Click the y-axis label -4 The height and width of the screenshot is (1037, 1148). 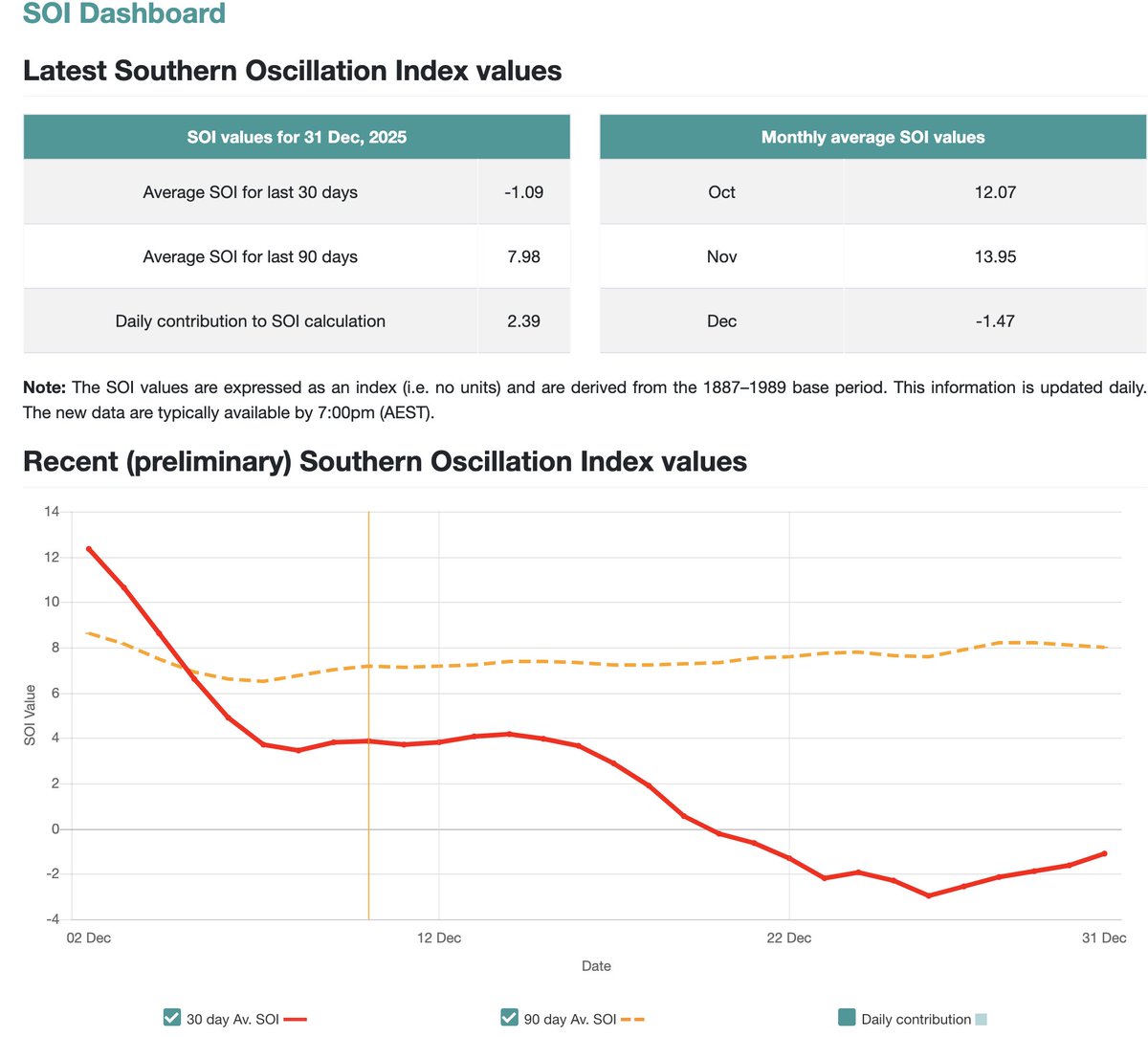52,919
